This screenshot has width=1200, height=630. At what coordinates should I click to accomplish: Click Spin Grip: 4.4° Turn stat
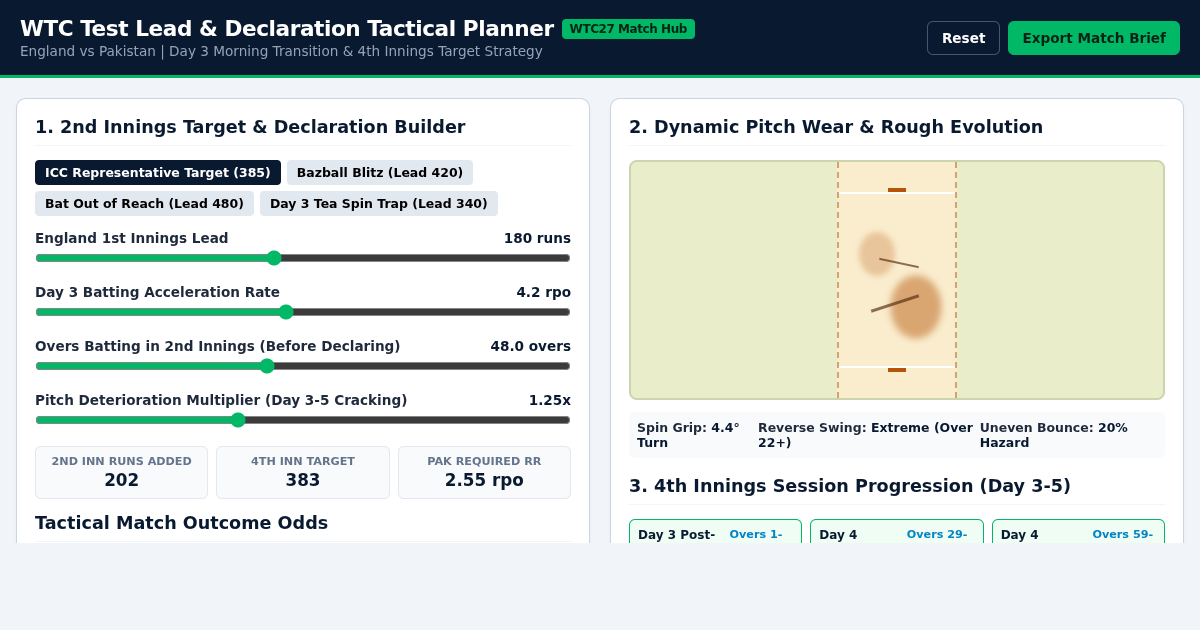(689, 435)
